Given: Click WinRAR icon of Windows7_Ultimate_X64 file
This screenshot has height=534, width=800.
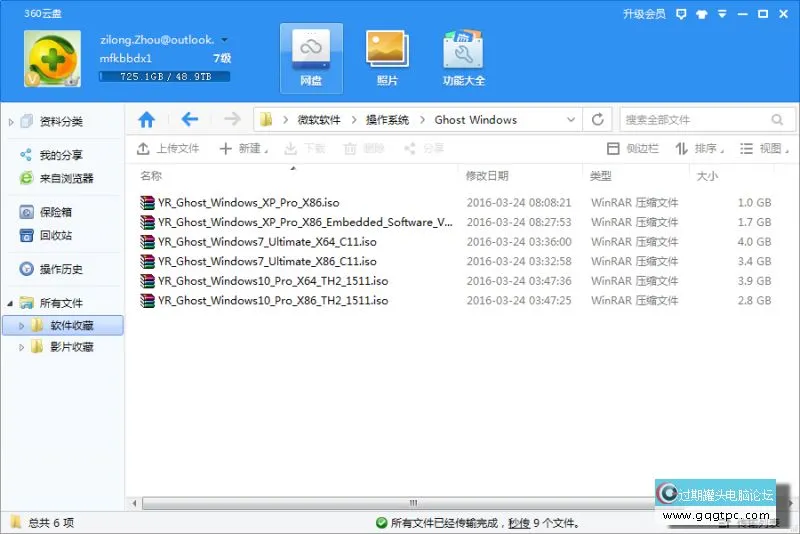Looking at the screenshot, I should 147,242.
